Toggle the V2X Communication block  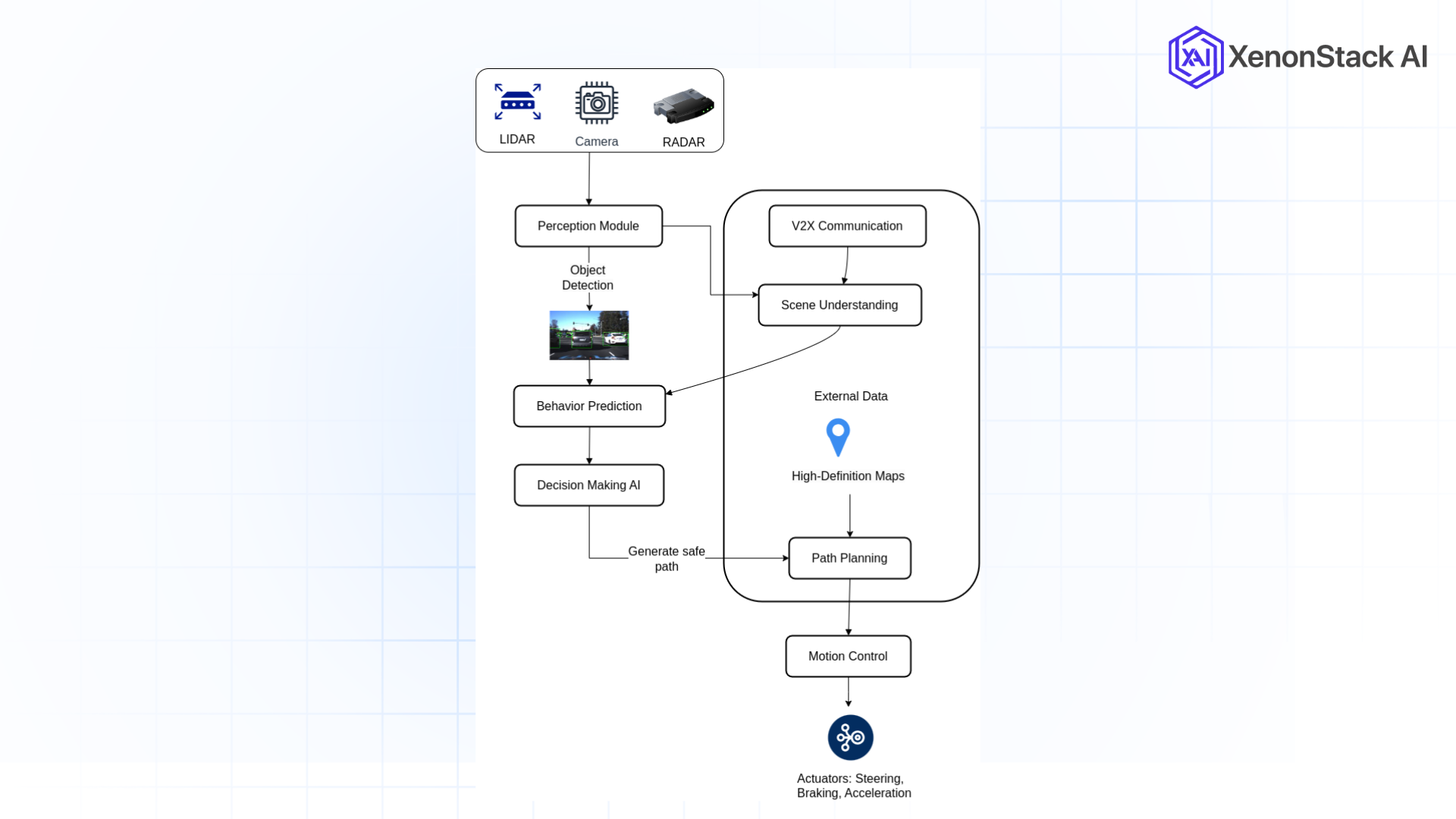[x=847, y=225]
